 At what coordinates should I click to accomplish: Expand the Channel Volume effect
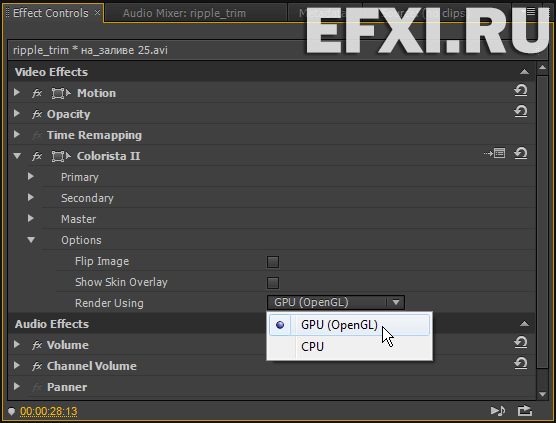pos(17,365)
